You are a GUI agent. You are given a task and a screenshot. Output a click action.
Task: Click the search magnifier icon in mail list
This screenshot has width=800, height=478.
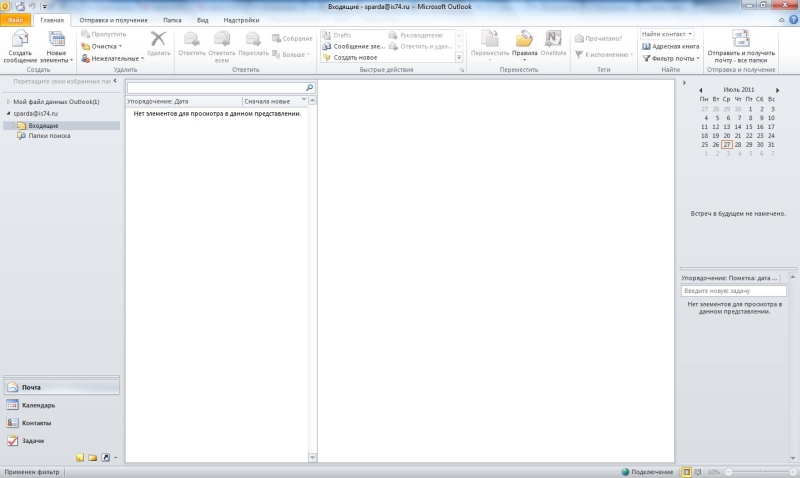tap(309, 88)
